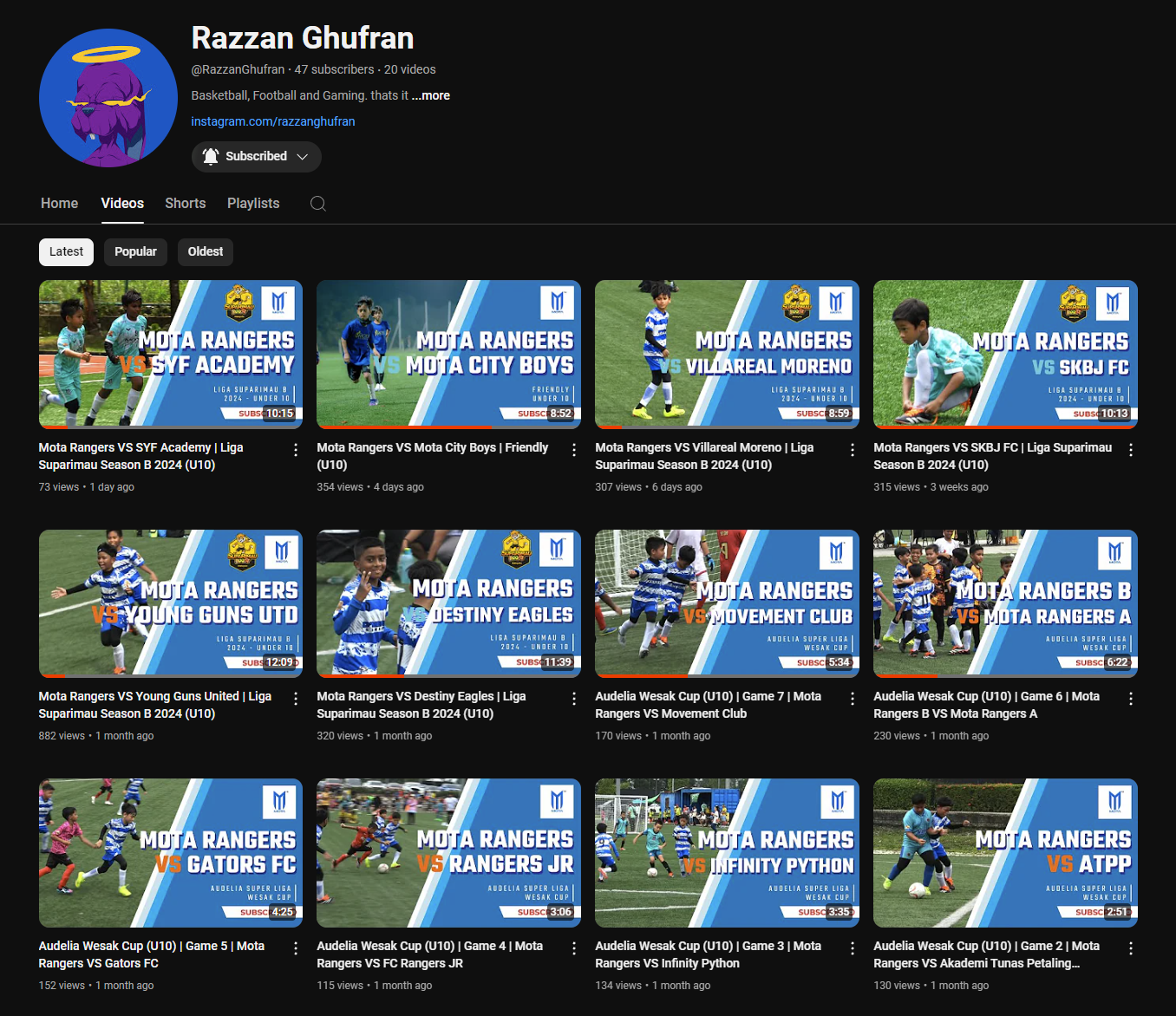Viewport: 1176px width, 1016px height.
Task: Open Wesak Cup Game 5 Gators FC title
Action: 152,954
